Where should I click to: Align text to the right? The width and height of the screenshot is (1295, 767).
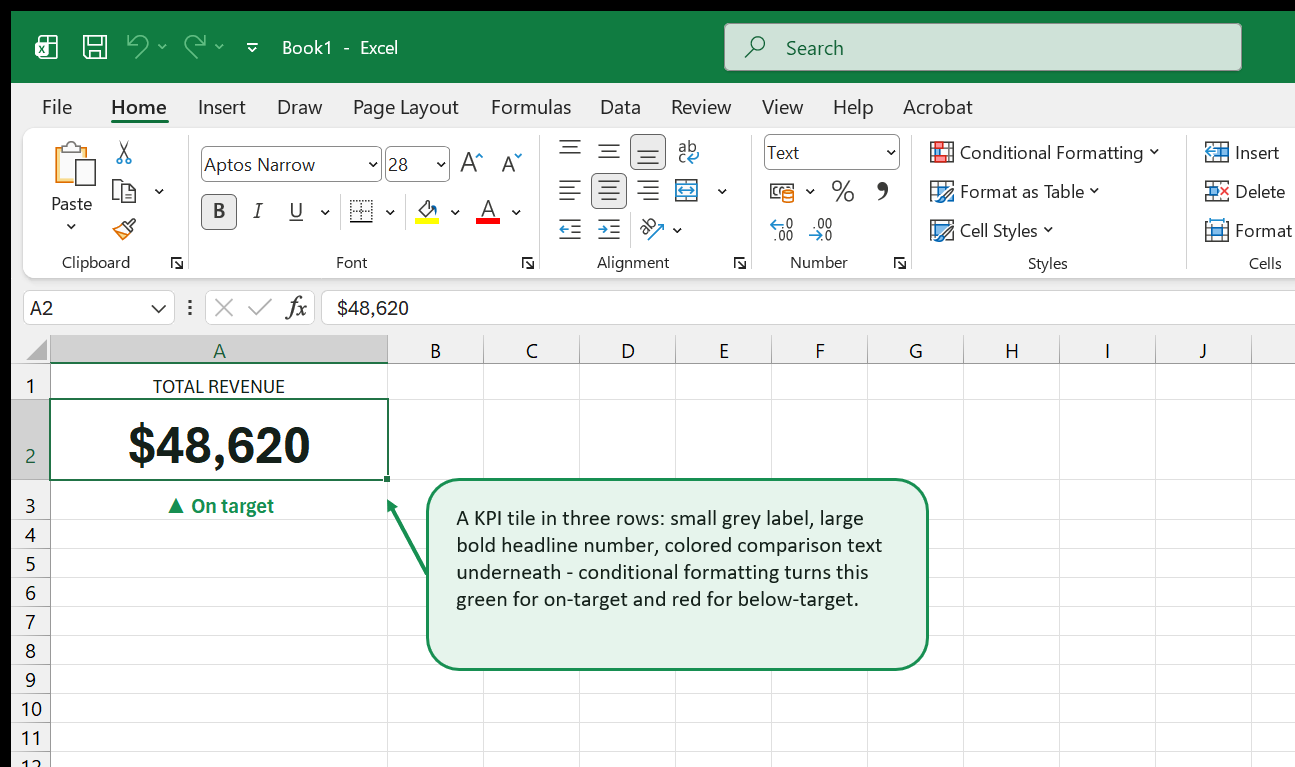pyautogui.click(x=648, y=190)
